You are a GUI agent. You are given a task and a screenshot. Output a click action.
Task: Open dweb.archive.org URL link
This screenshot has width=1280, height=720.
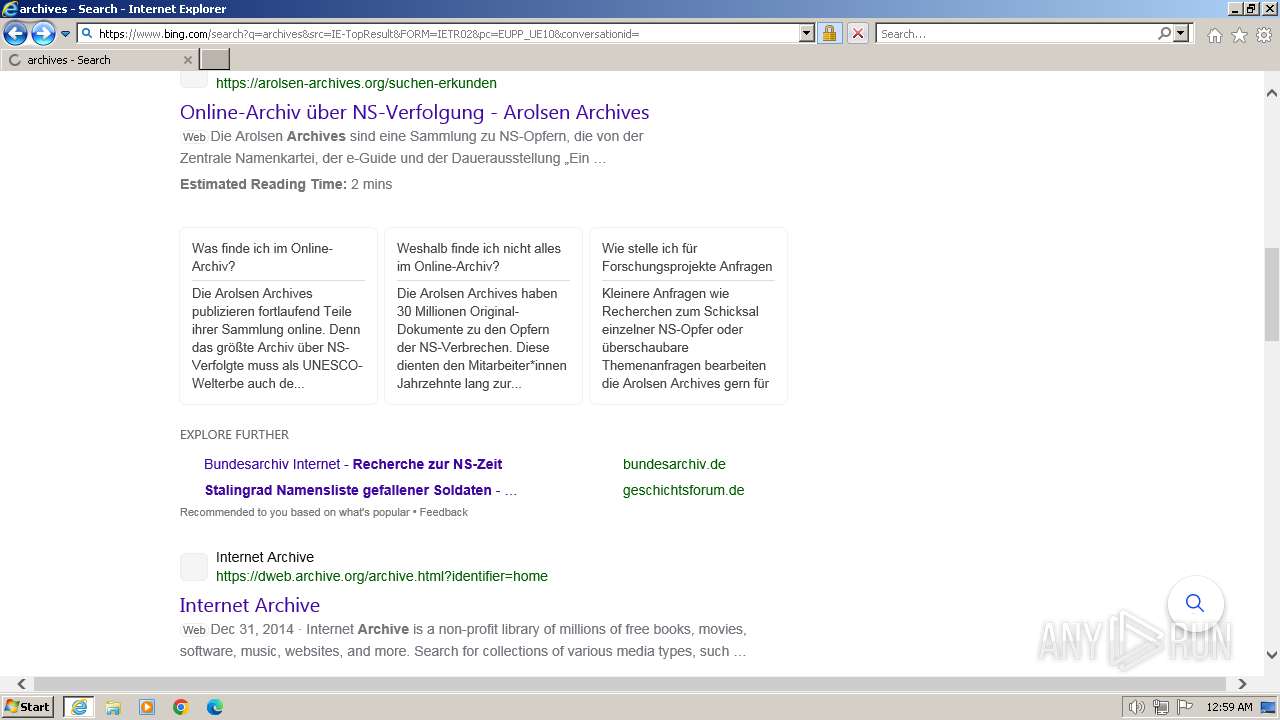pyautogui.click(x=382, y=576)
